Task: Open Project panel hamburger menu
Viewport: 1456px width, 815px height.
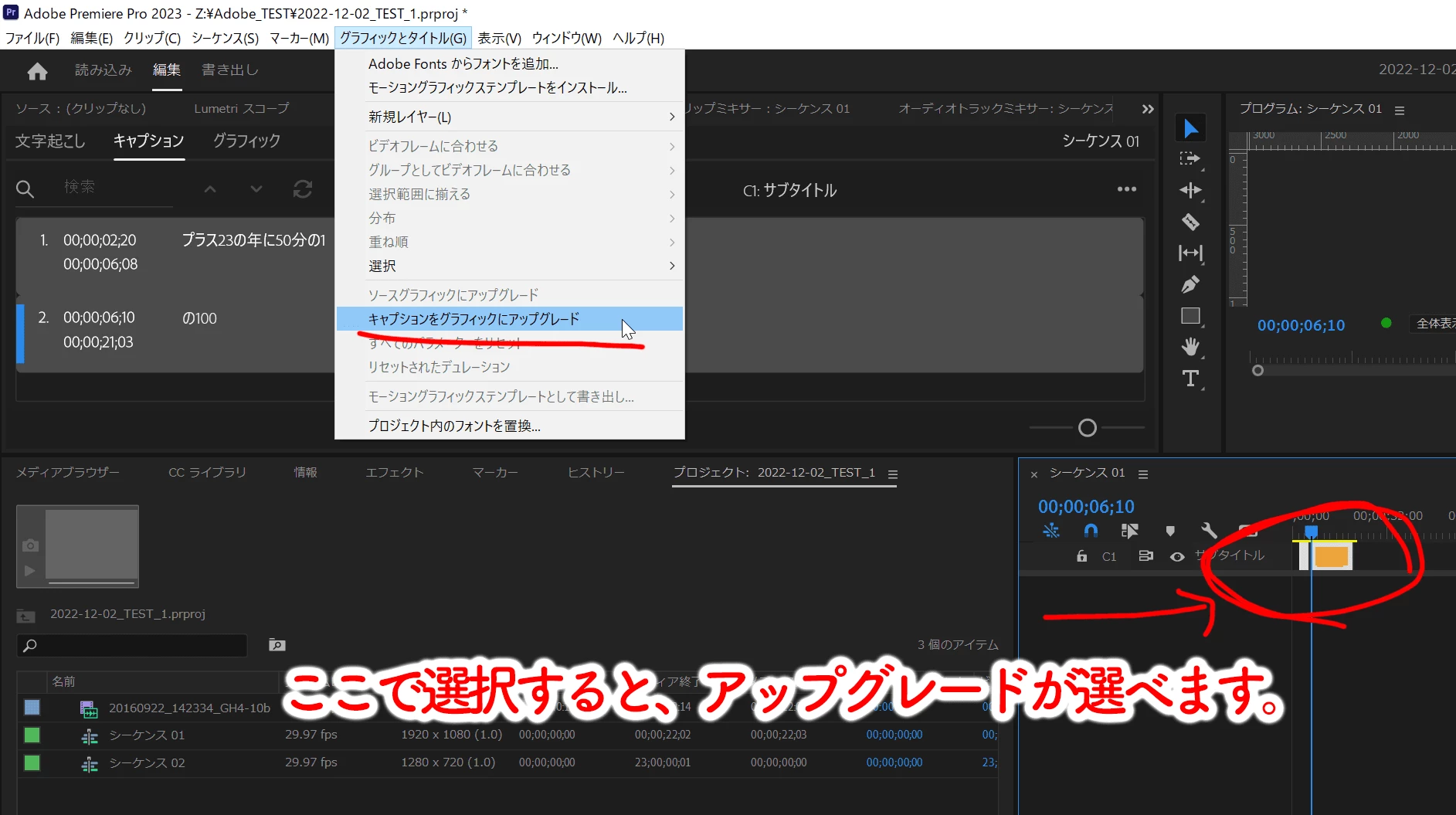Action: pos(893,474)
